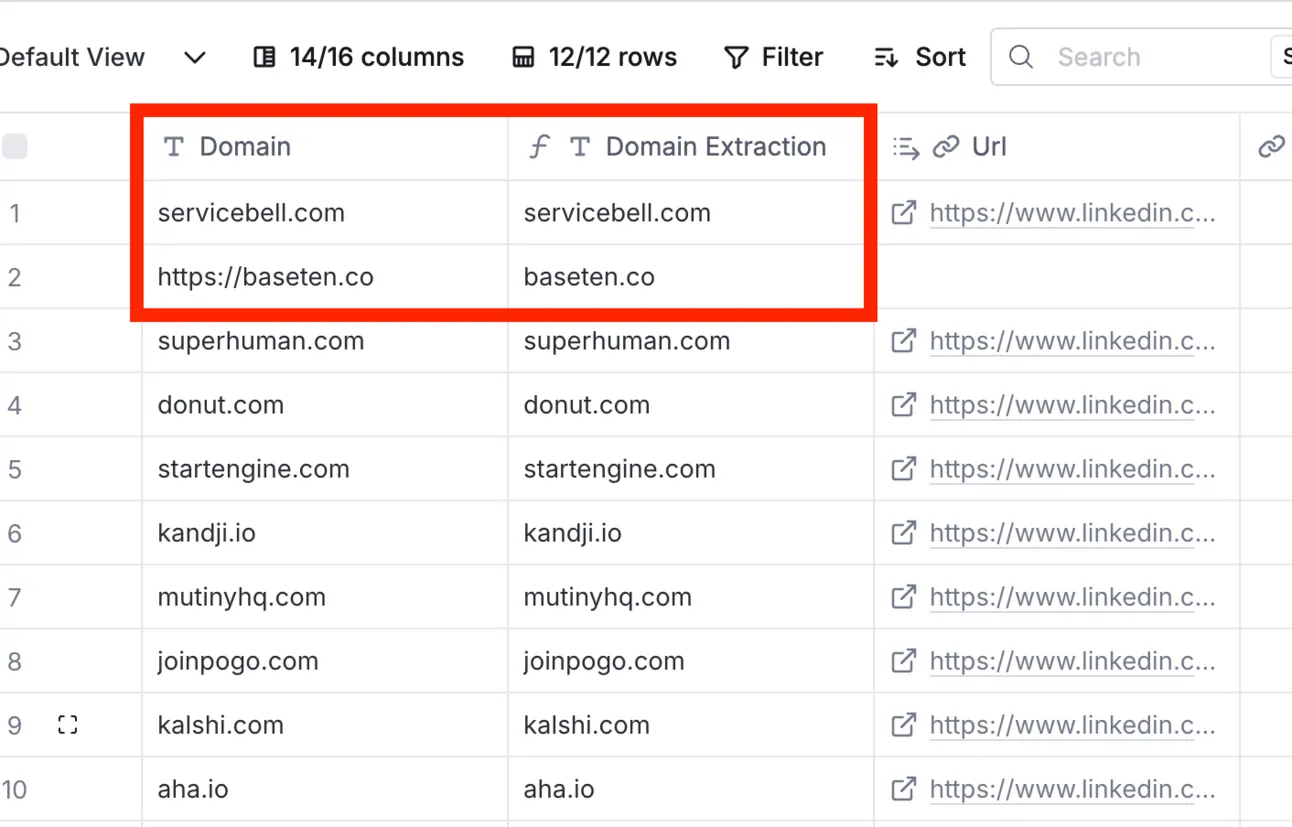The image size is (1292, 827).
Task: Click row number 3
Action: [14, 341]
